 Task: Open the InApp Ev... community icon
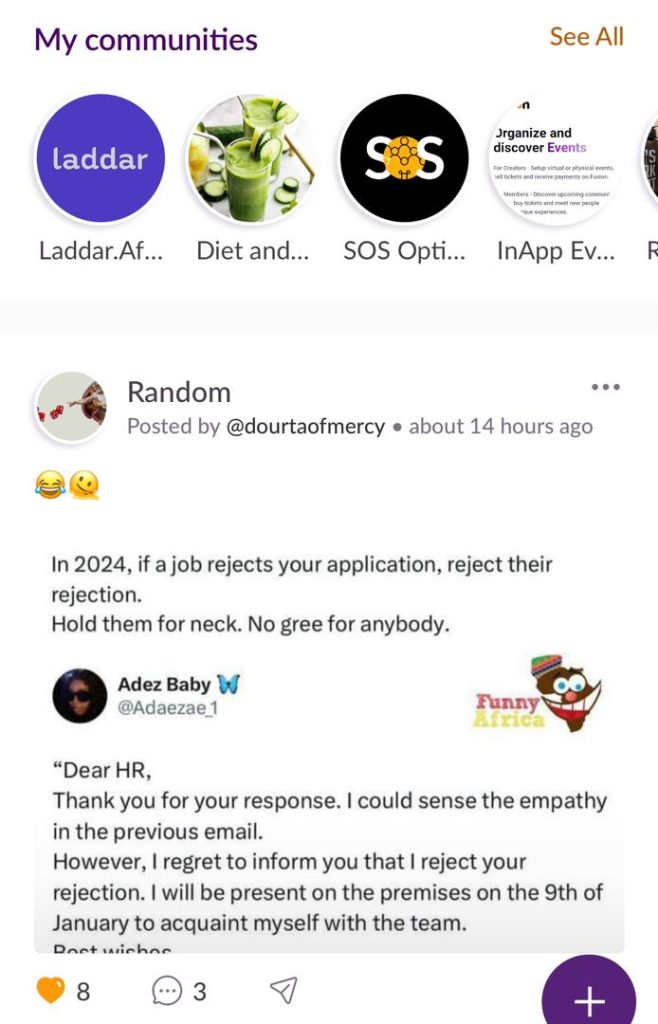(556, 158)
